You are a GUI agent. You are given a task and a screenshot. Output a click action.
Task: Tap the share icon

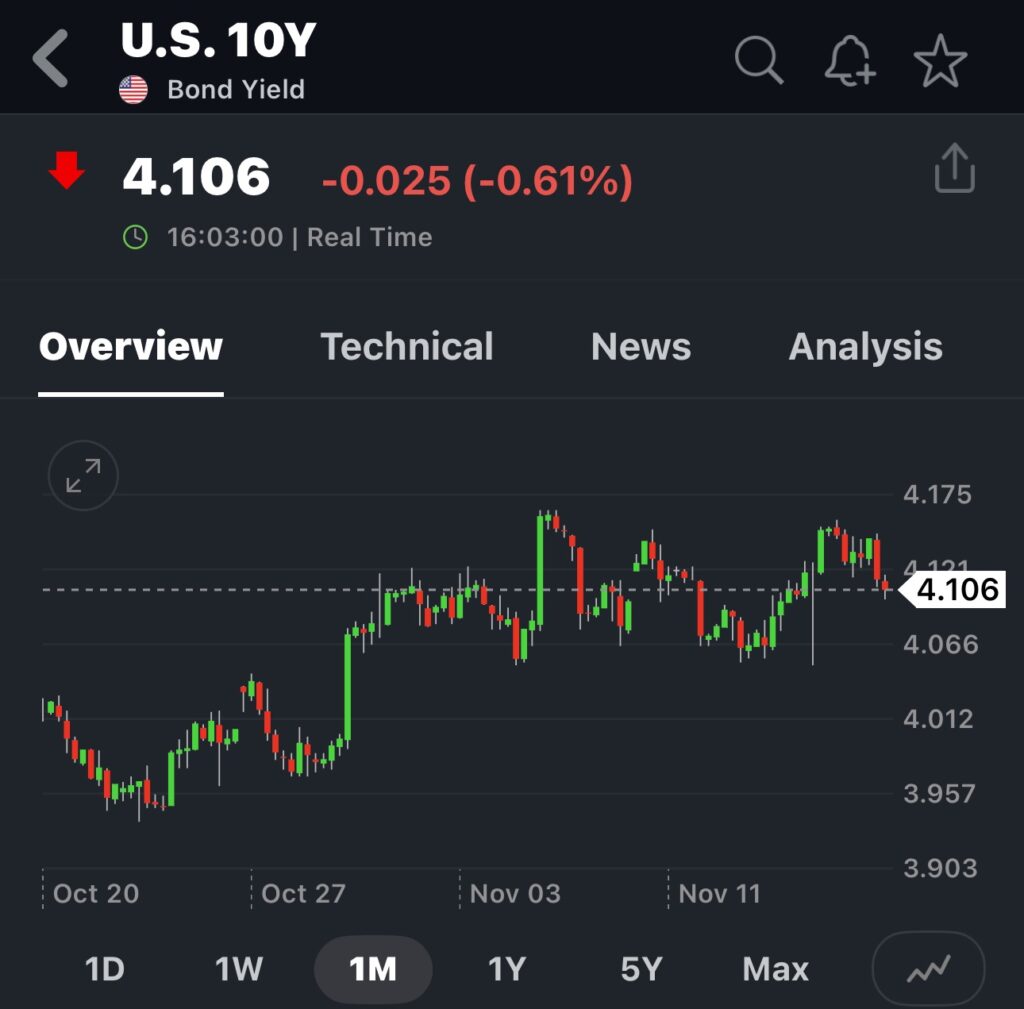954,168
